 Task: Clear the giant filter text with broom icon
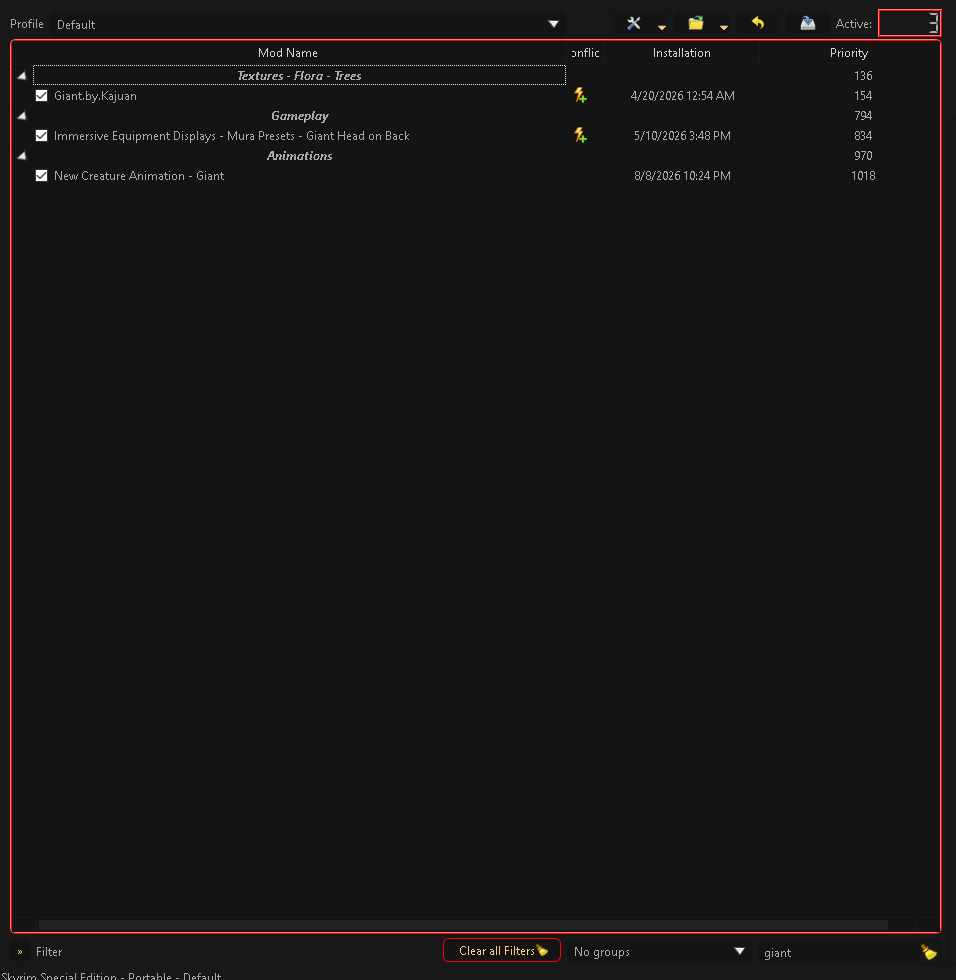(x=929, y=952)
